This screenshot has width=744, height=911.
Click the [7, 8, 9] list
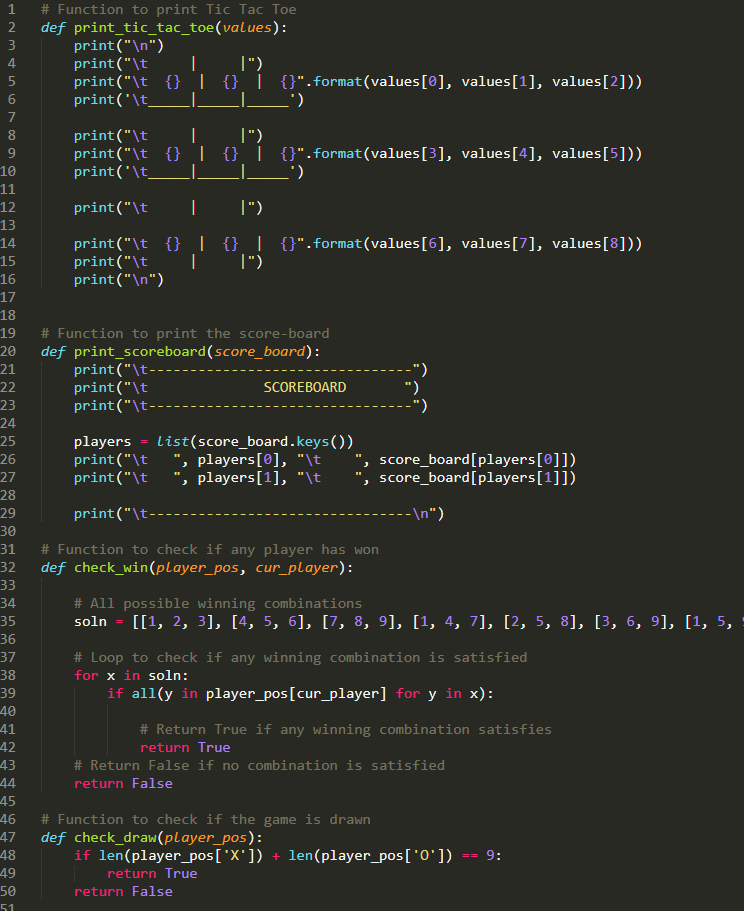click(358, 622)
